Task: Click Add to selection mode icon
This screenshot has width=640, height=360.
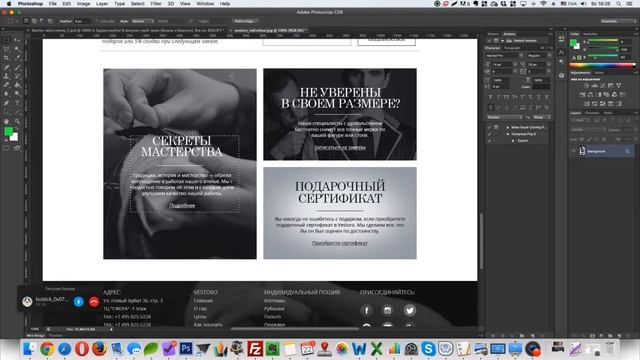Action: [34, 21]
